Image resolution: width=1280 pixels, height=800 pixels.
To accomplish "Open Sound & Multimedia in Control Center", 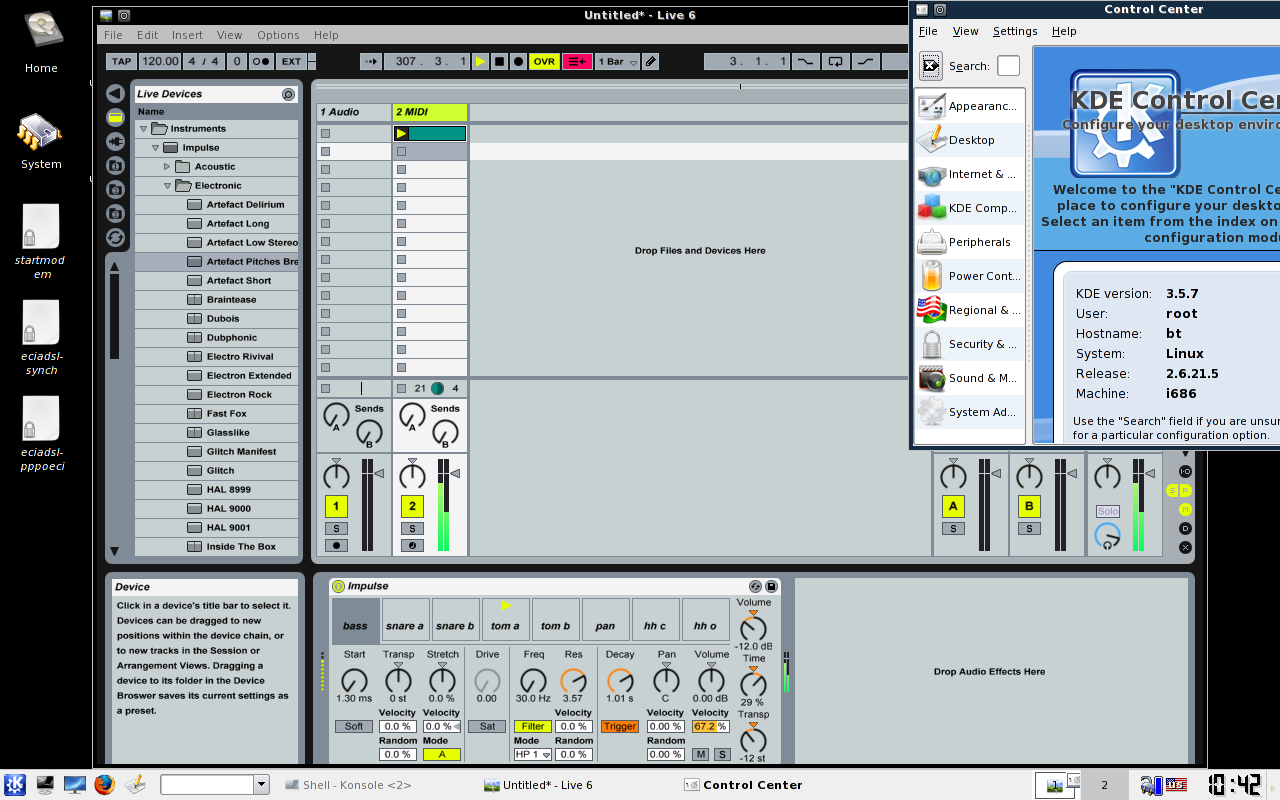I will [970, 378].
